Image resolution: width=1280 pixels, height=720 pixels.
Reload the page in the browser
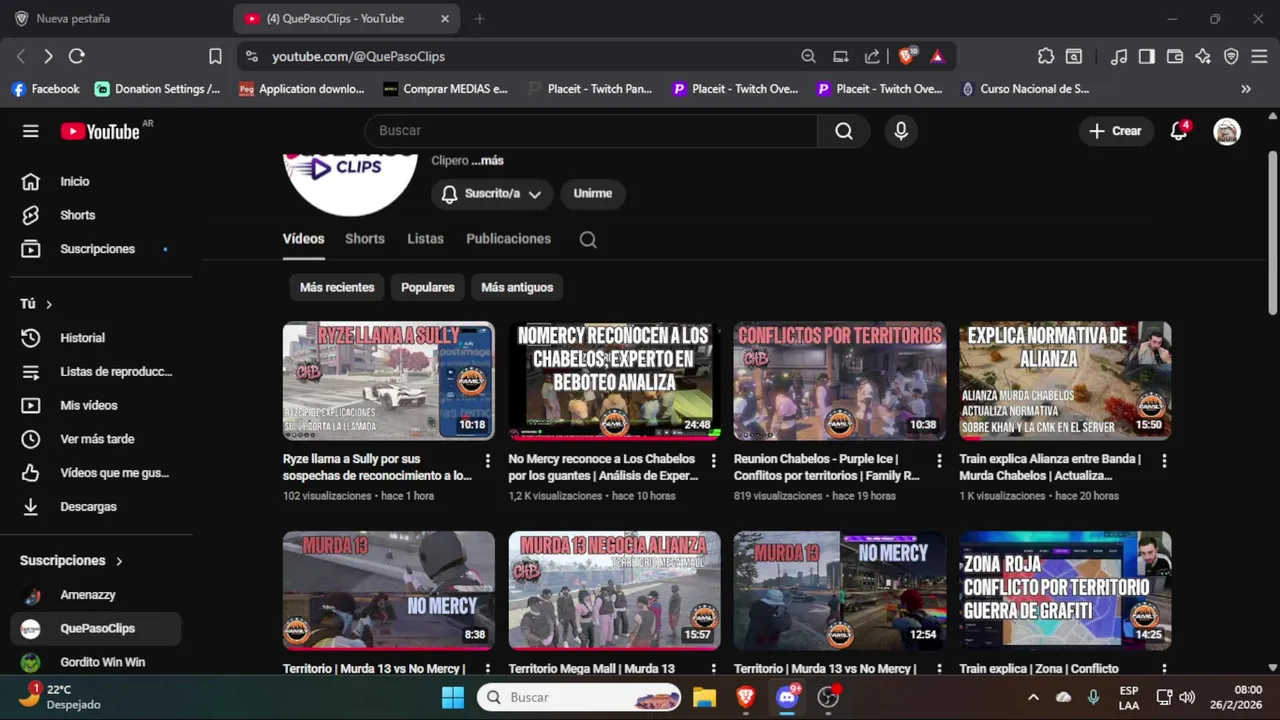tap(77, 57)
